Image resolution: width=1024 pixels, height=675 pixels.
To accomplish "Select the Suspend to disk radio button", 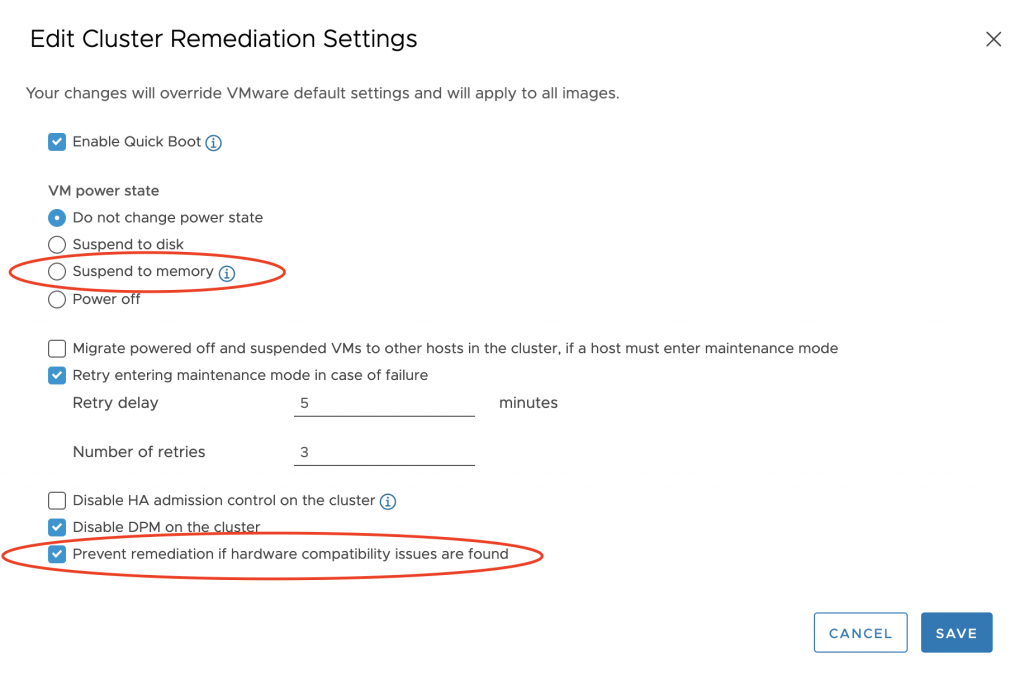I will [57, 245].
